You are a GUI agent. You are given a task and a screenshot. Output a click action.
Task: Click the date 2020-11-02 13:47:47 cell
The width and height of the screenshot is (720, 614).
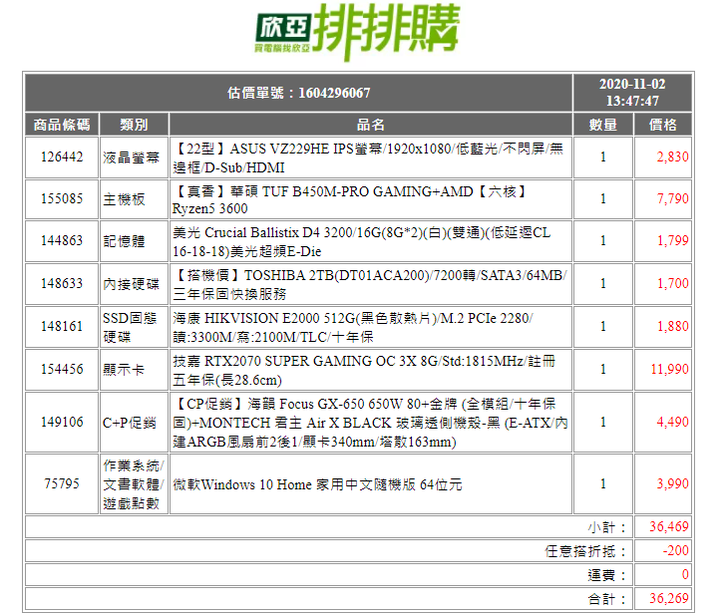pyautogui.click(x=632, y=92)
